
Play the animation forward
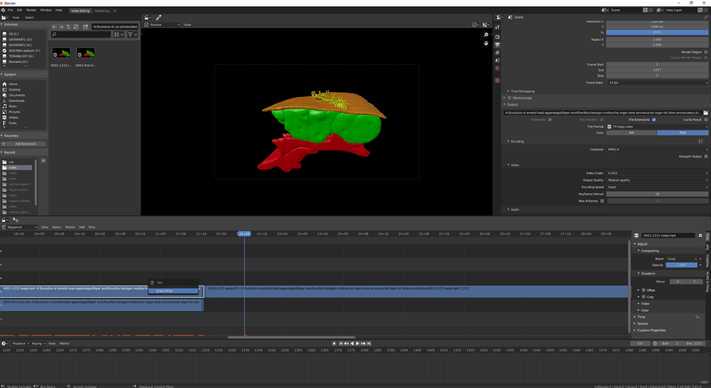pos(357,344)
